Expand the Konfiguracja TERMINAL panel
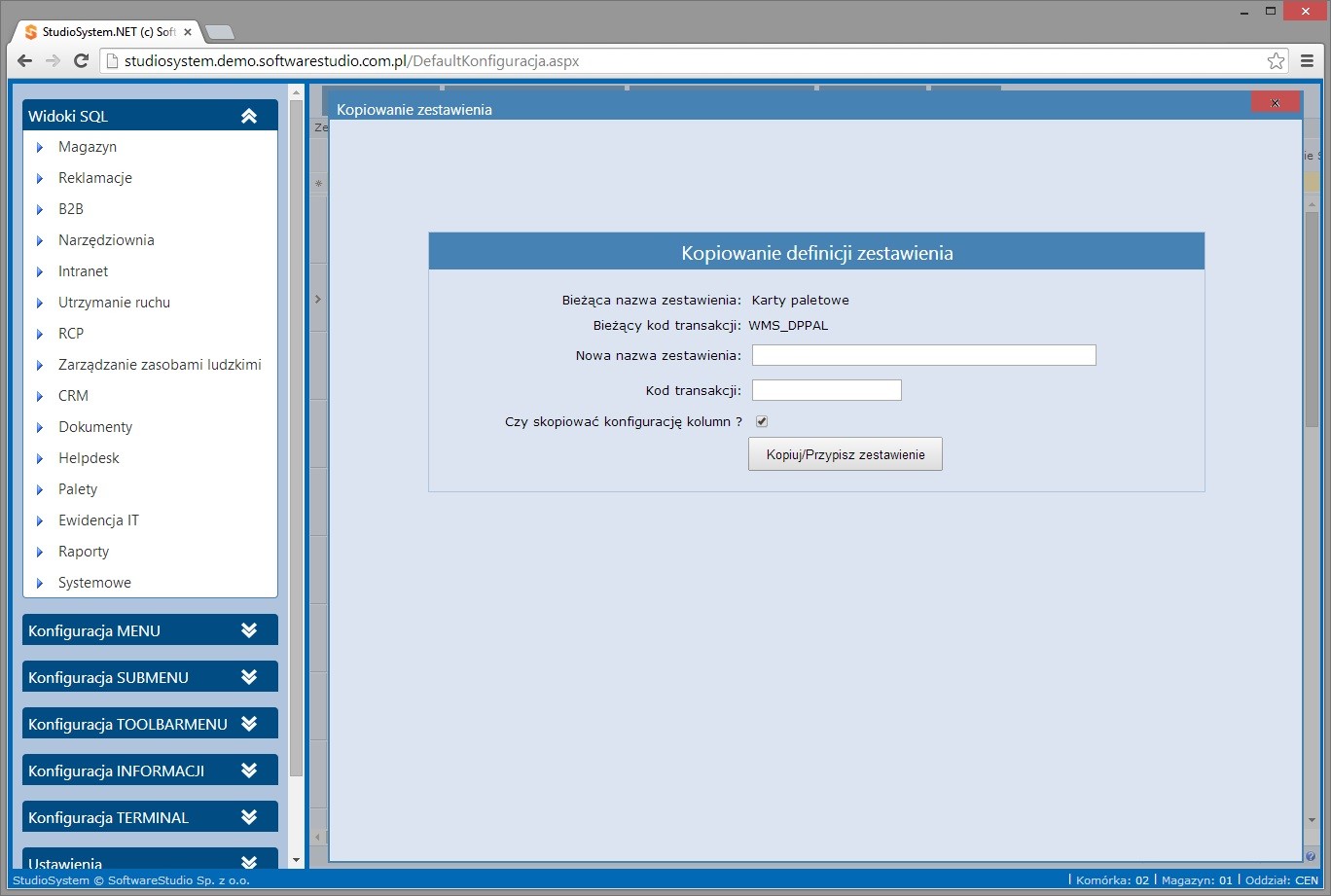This screenshot has width=1331, height=896. point(249,817)
